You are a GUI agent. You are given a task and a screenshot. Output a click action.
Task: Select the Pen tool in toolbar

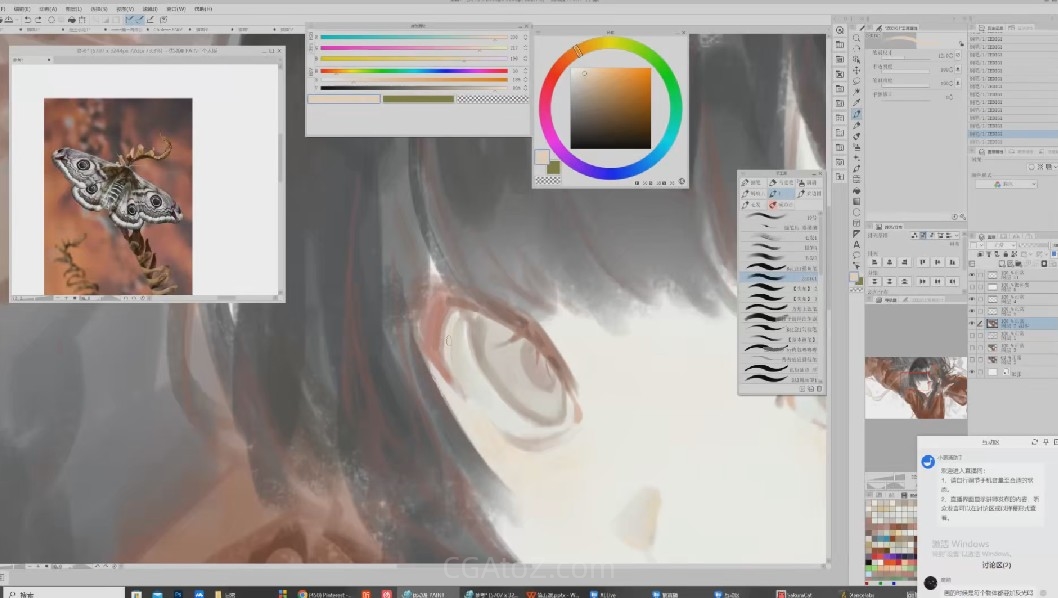click(x=856, y=115)
